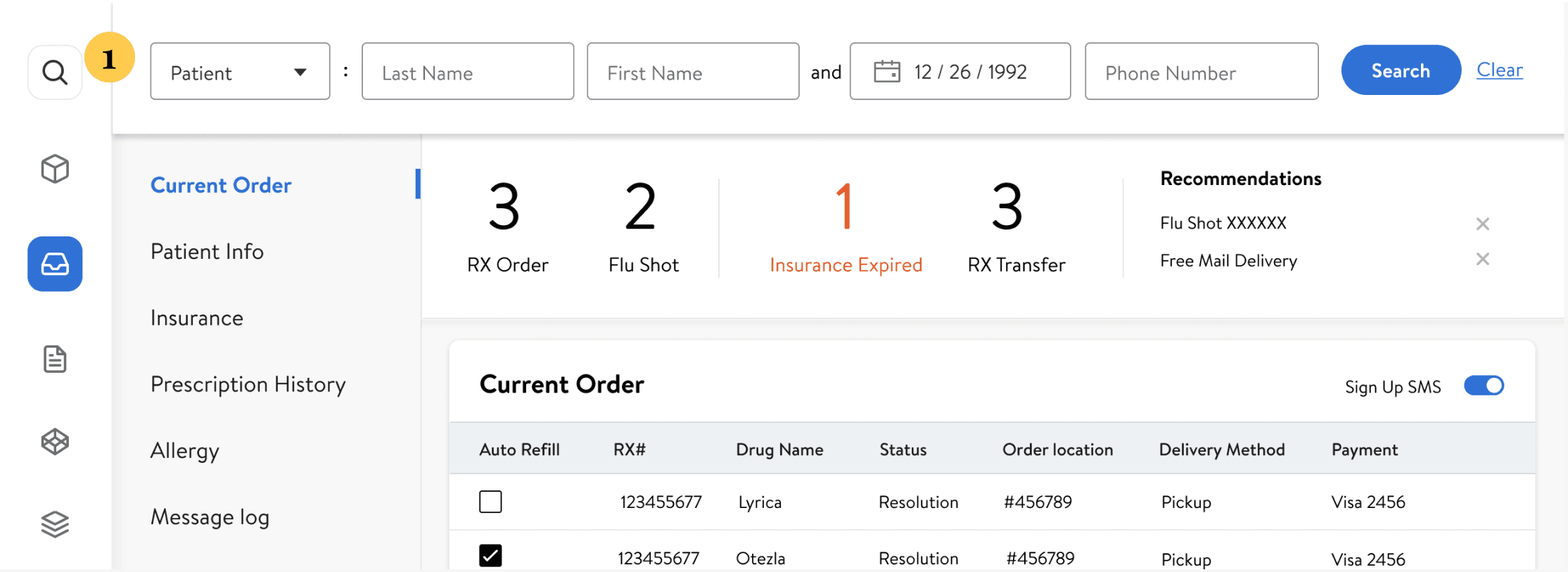Image resolution: width=1568 pixels, height=572 pixels.
Task: Click the Clear link
Action: point(1499,70)
